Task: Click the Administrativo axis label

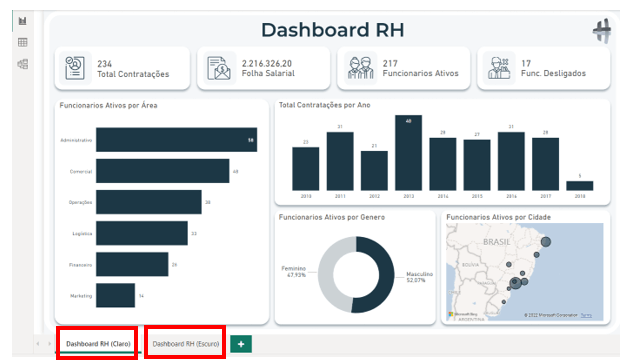Action: point(76,140)
